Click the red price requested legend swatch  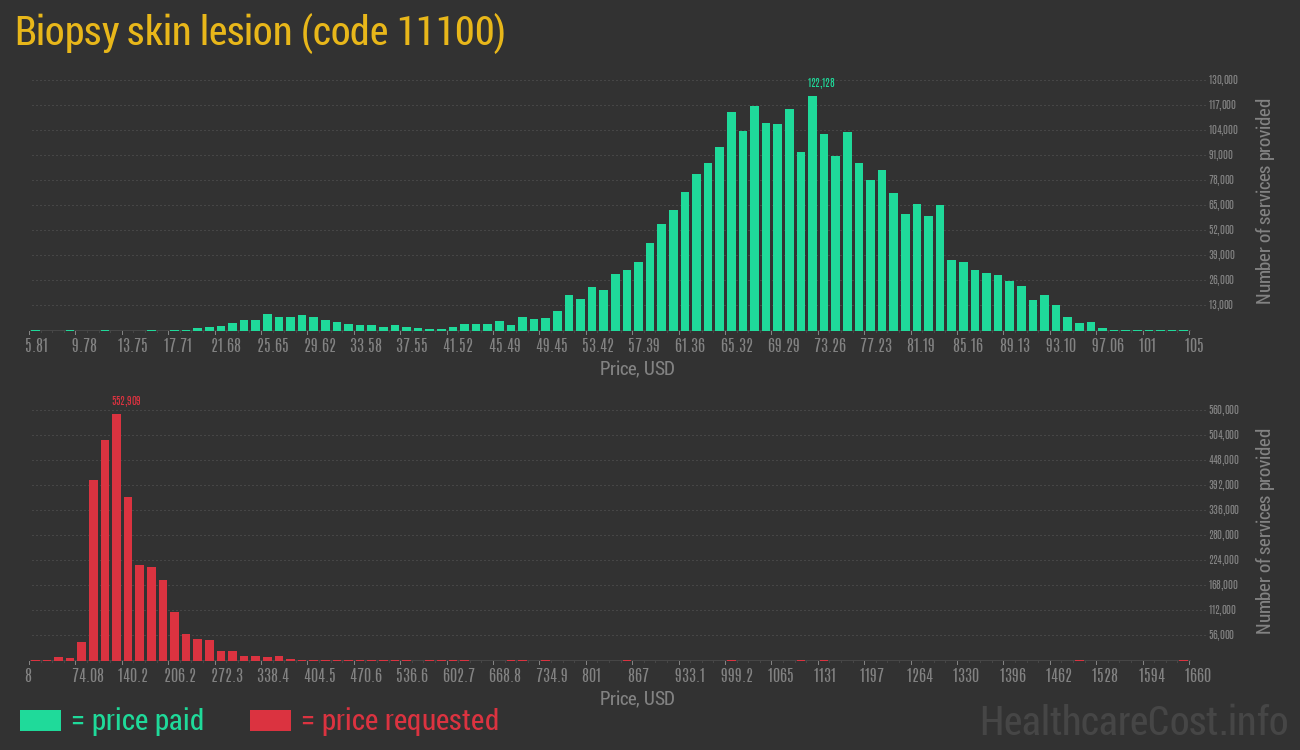tap(270, 720)
